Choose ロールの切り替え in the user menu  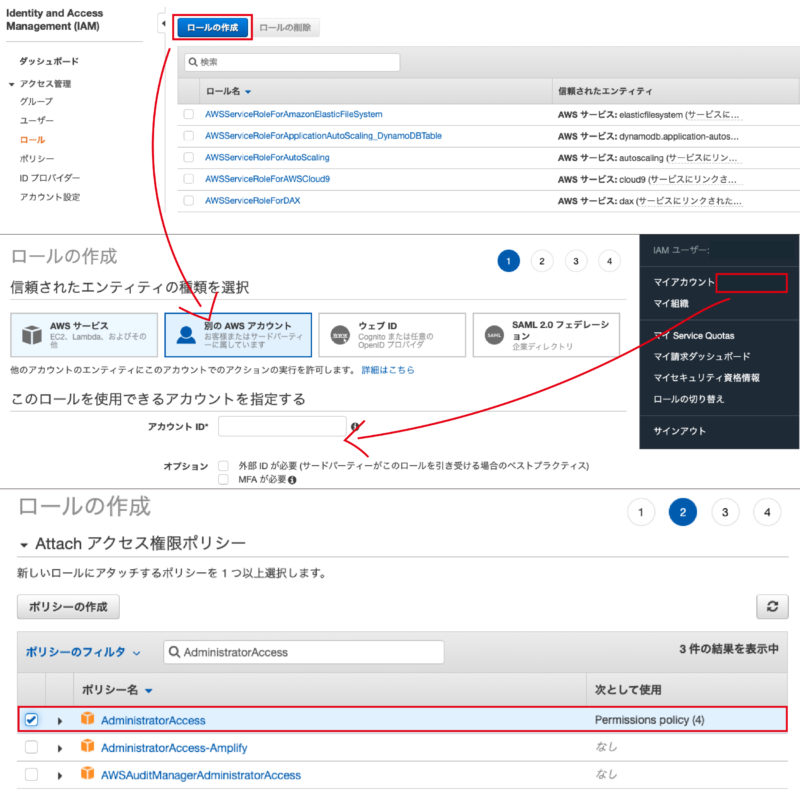689,399
